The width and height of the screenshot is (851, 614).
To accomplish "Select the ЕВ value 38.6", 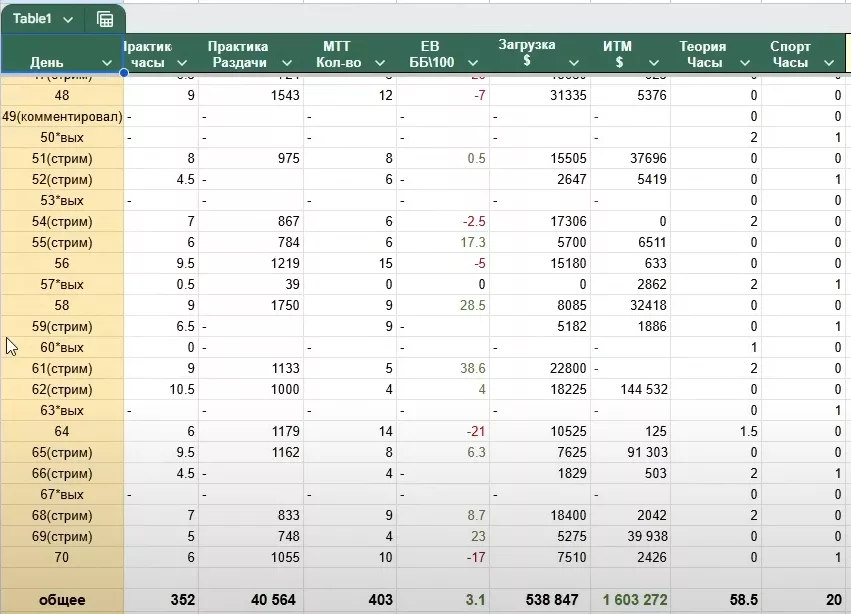I will click(x=473, y=368).
